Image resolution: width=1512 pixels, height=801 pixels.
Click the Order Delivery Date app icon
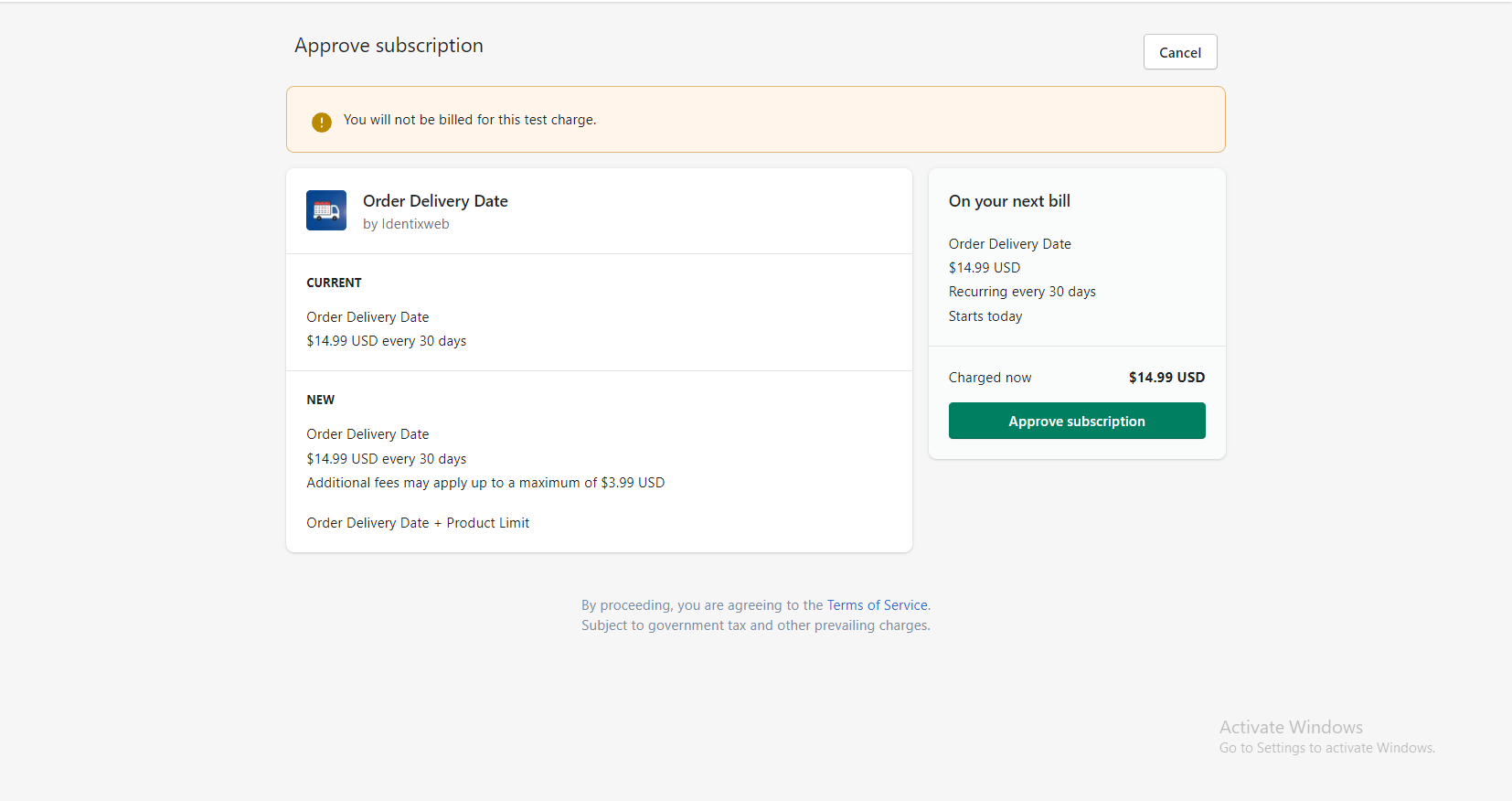click(326, 210)
